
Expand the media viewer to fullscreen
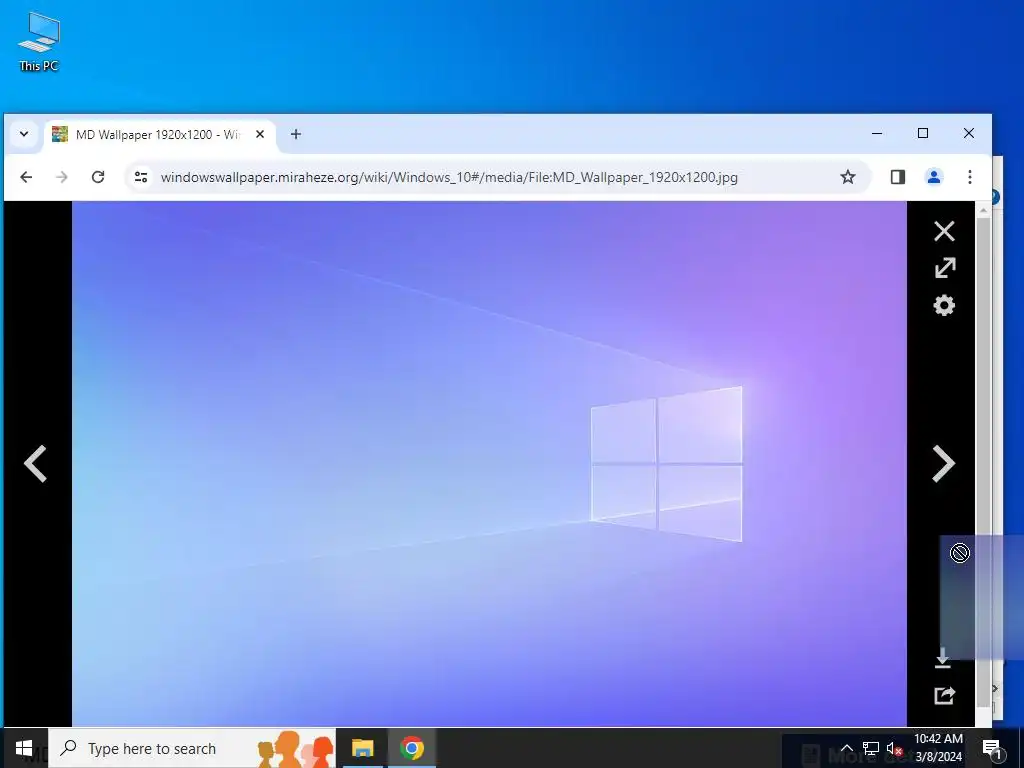coord(944,268)
